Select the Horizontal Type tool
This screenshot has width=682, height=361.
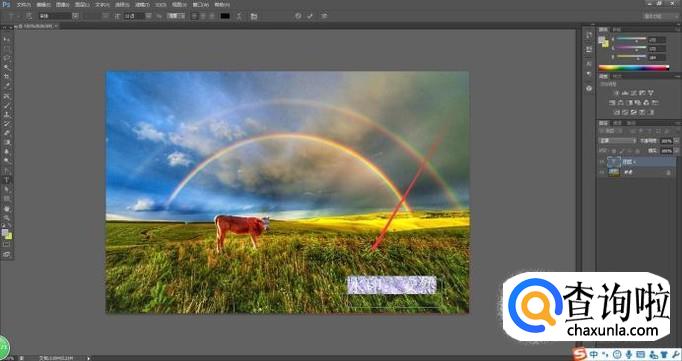[x=7, y=180]
